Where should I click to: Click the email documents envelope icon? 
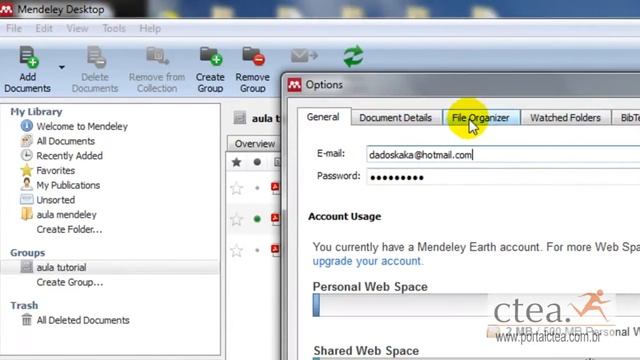pos(304,56)
